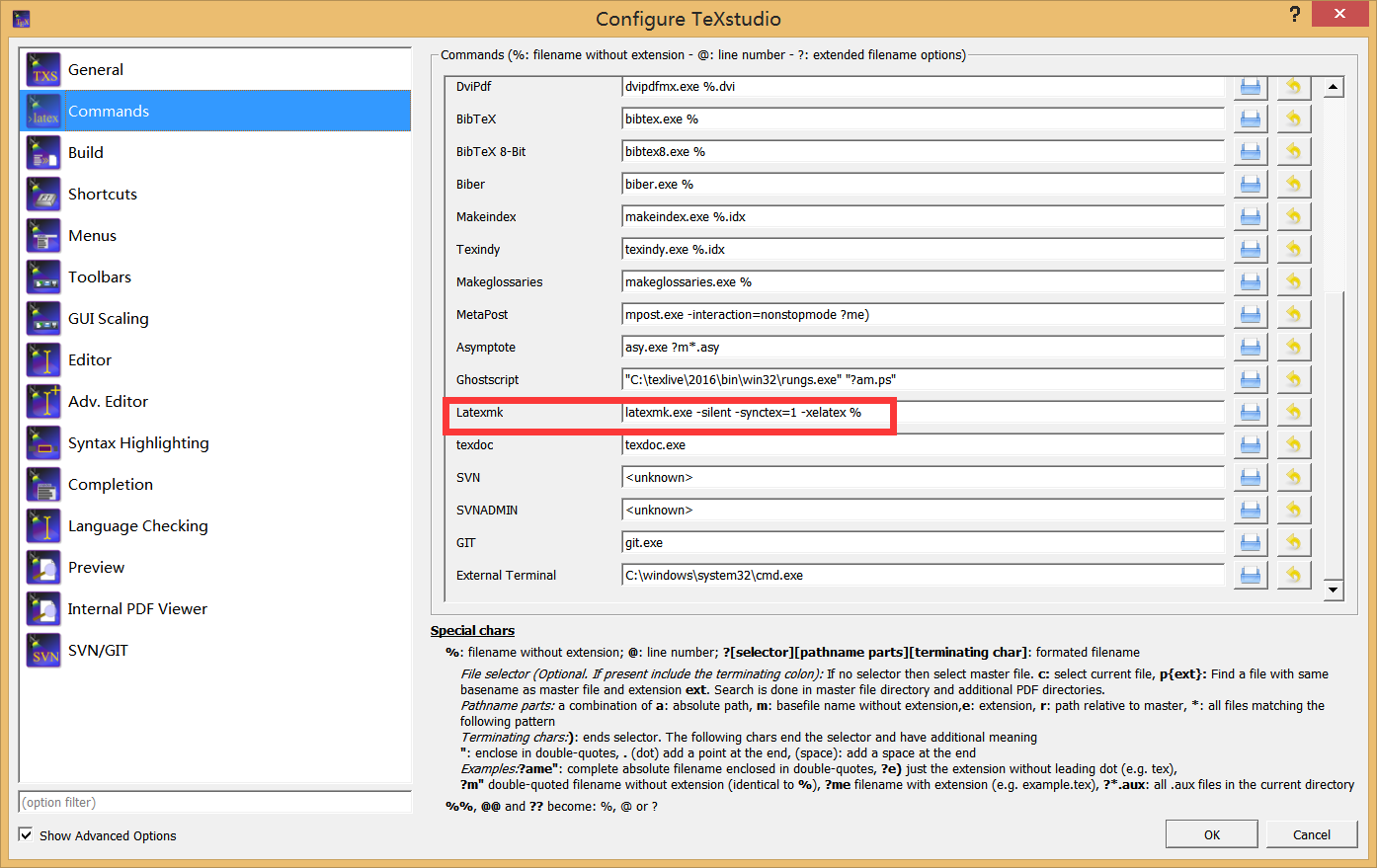Viewport: 1377px width, 868px height.
Task: Go to Shortcuts settings
Action: point(215,195)
